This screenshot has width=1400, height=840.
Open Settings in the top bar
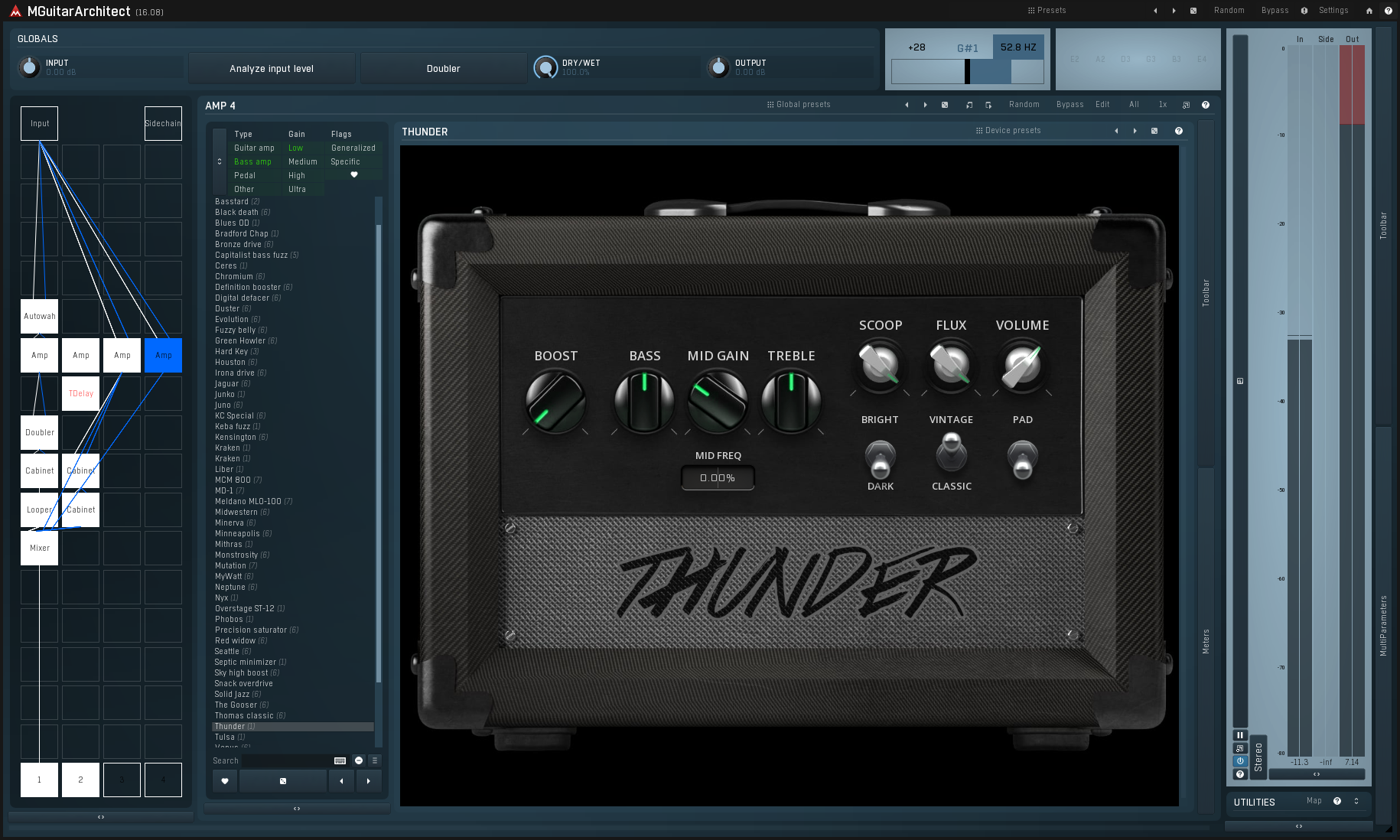point(1333,11)
